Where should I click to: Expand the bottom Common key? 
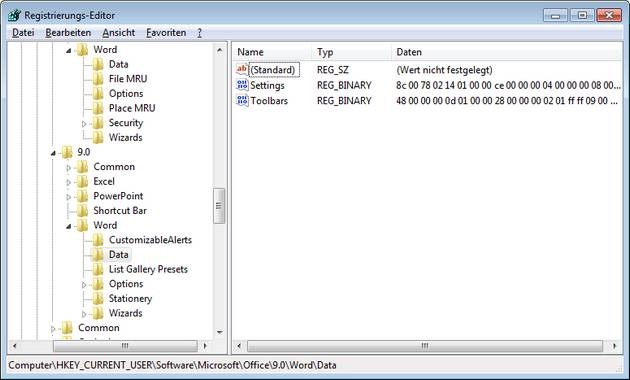tap(53, 329)
